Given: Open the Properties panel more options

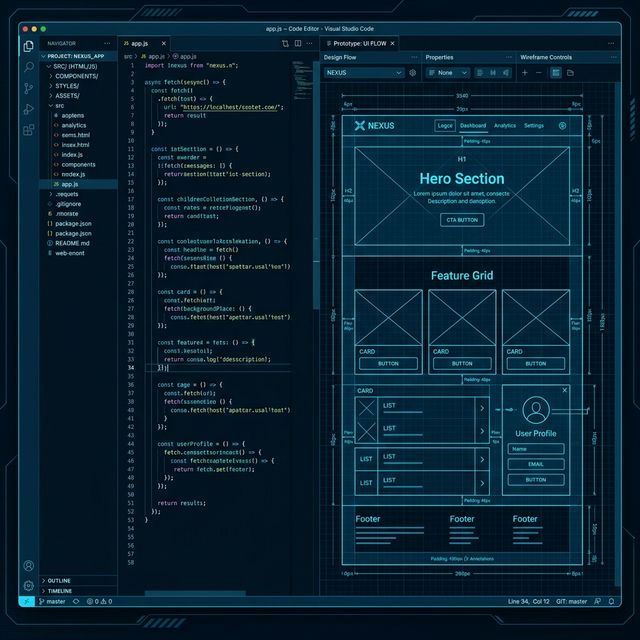Looking at the screenshot, I should [509, 57].
